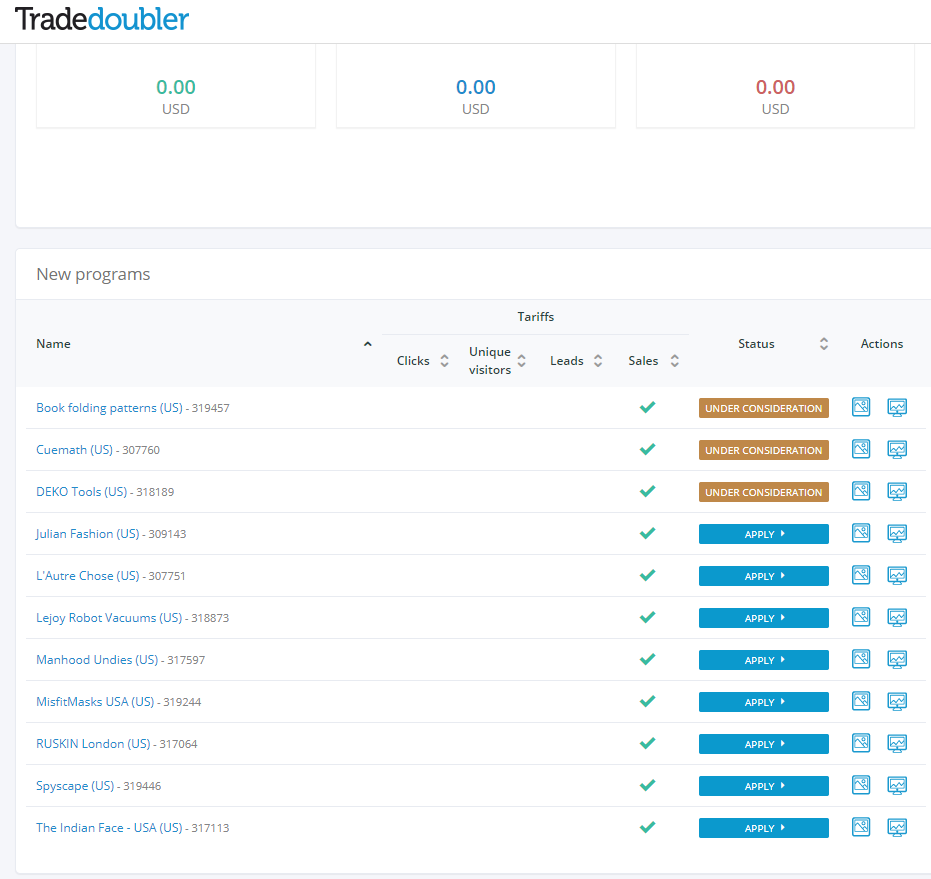View the statistics chart icon for MisfitMasks USA

pyautogui.click(x=897, y=701)
